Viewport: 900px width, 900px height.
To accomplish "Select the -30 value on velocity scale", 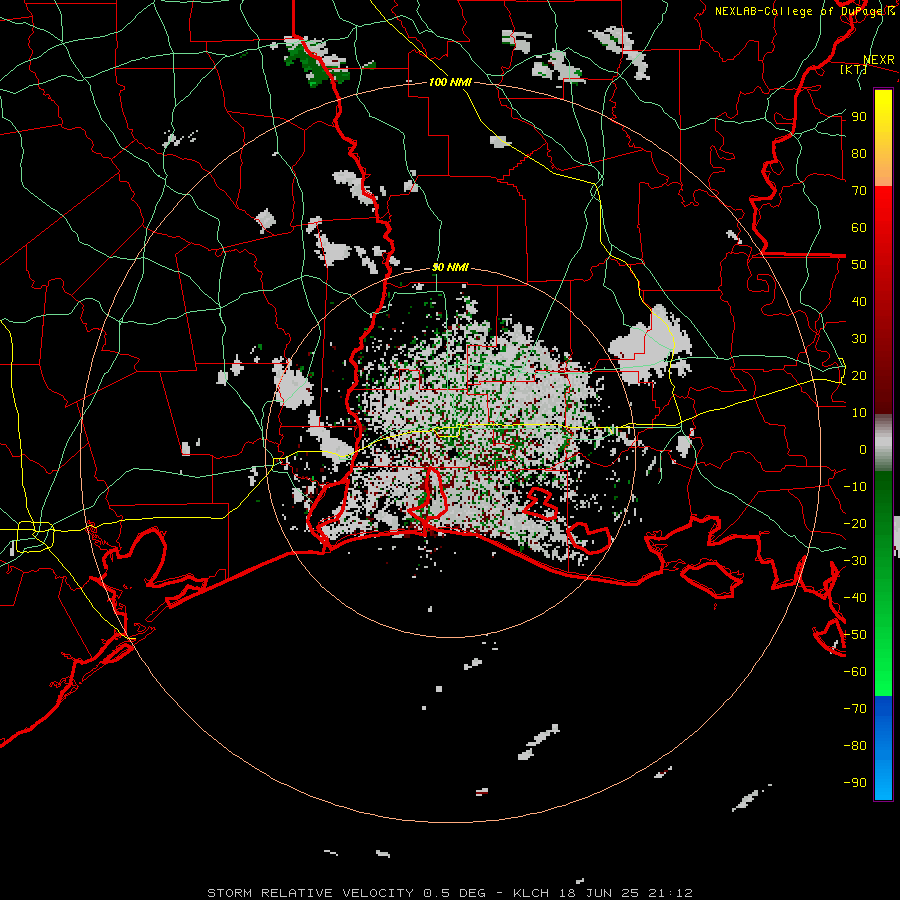I will [855, 561].
